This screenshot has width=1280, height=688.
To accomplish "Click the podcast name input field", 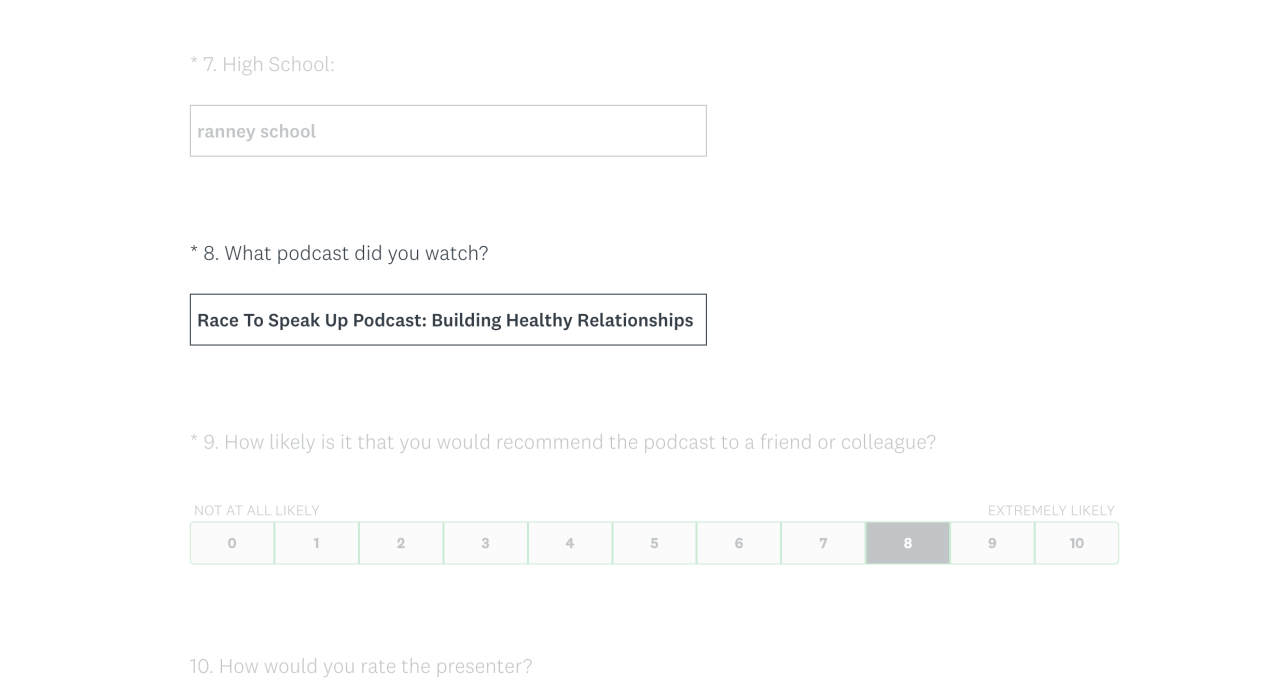I will click(x=448, y=320).
